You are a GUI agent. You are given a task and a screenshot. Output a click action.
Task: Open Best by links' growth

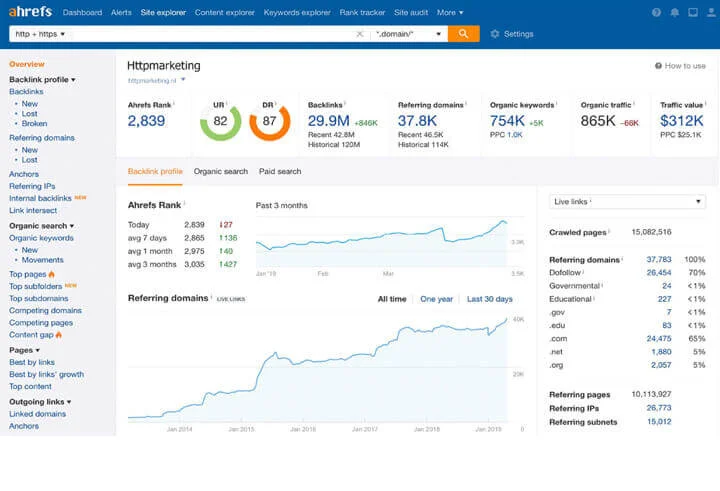(x=46, y=374)
